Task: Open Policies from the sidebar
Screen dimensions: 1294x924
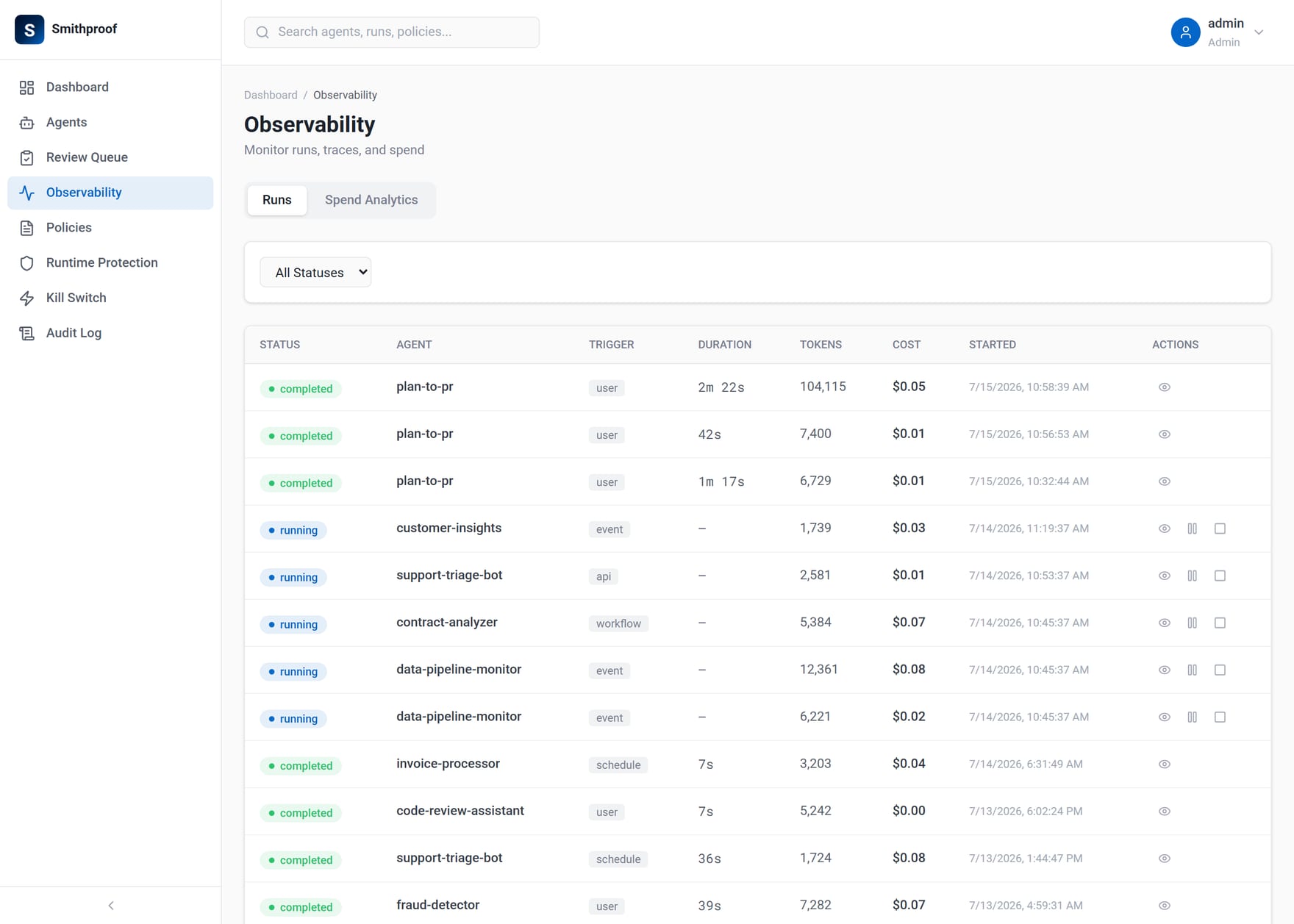Action: pyautogui.click(x=110, y=228)
